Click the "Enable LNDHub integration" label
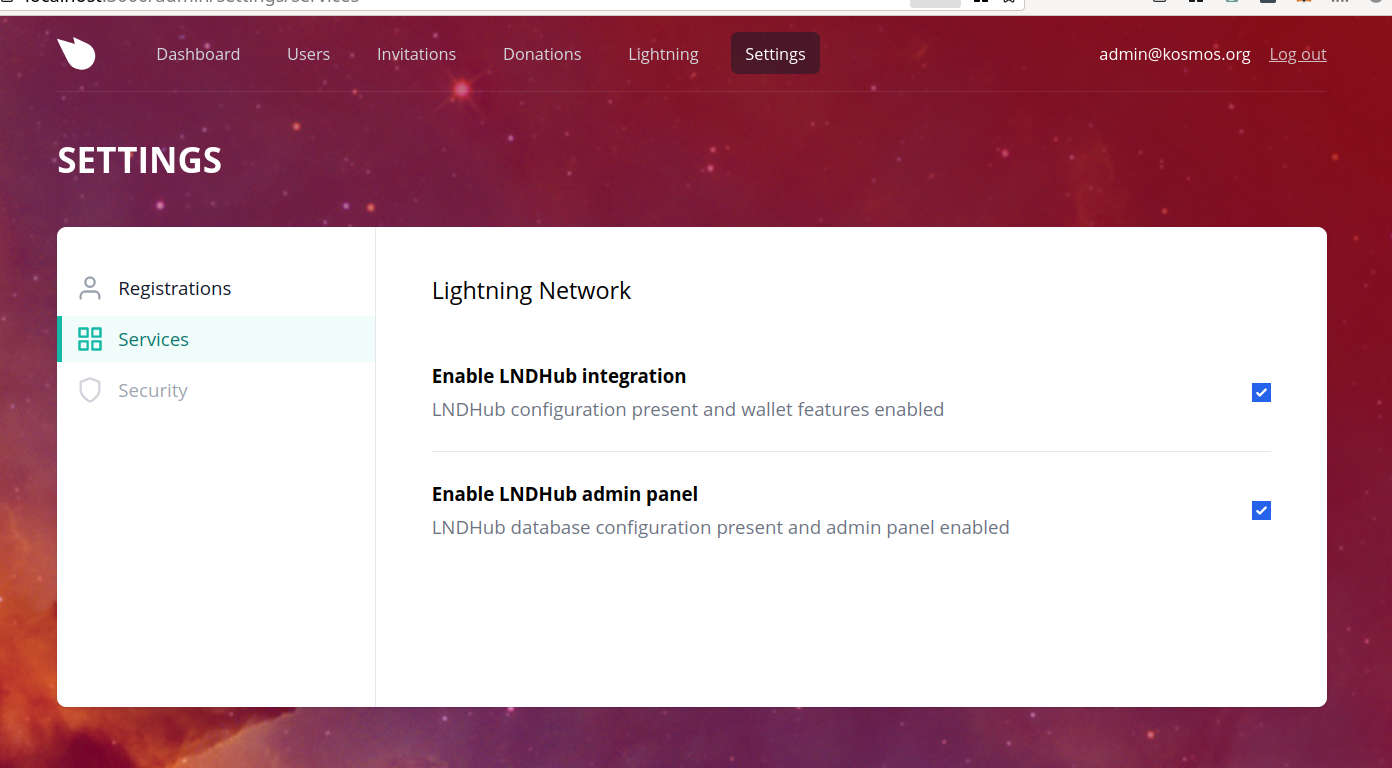The width and height of the screenshot is (1392, 768). tap(559, 376)
